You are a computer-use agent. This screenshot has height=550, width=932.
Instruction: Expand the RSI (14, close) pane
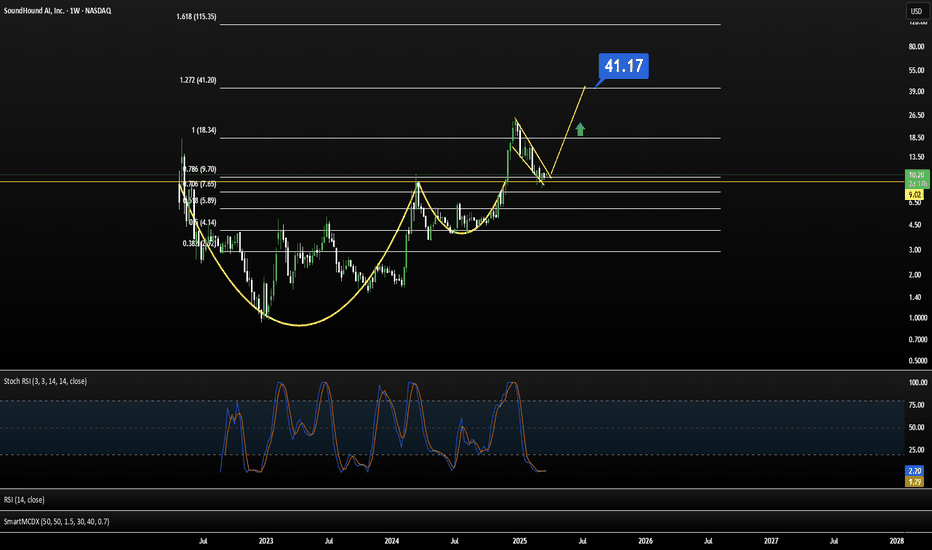[x=24, y=500]
